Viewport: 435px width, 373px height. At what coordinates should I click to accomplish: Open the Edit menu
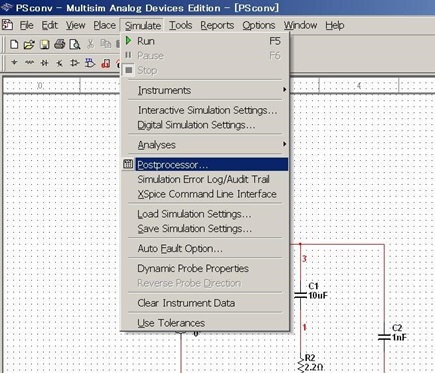49,25
